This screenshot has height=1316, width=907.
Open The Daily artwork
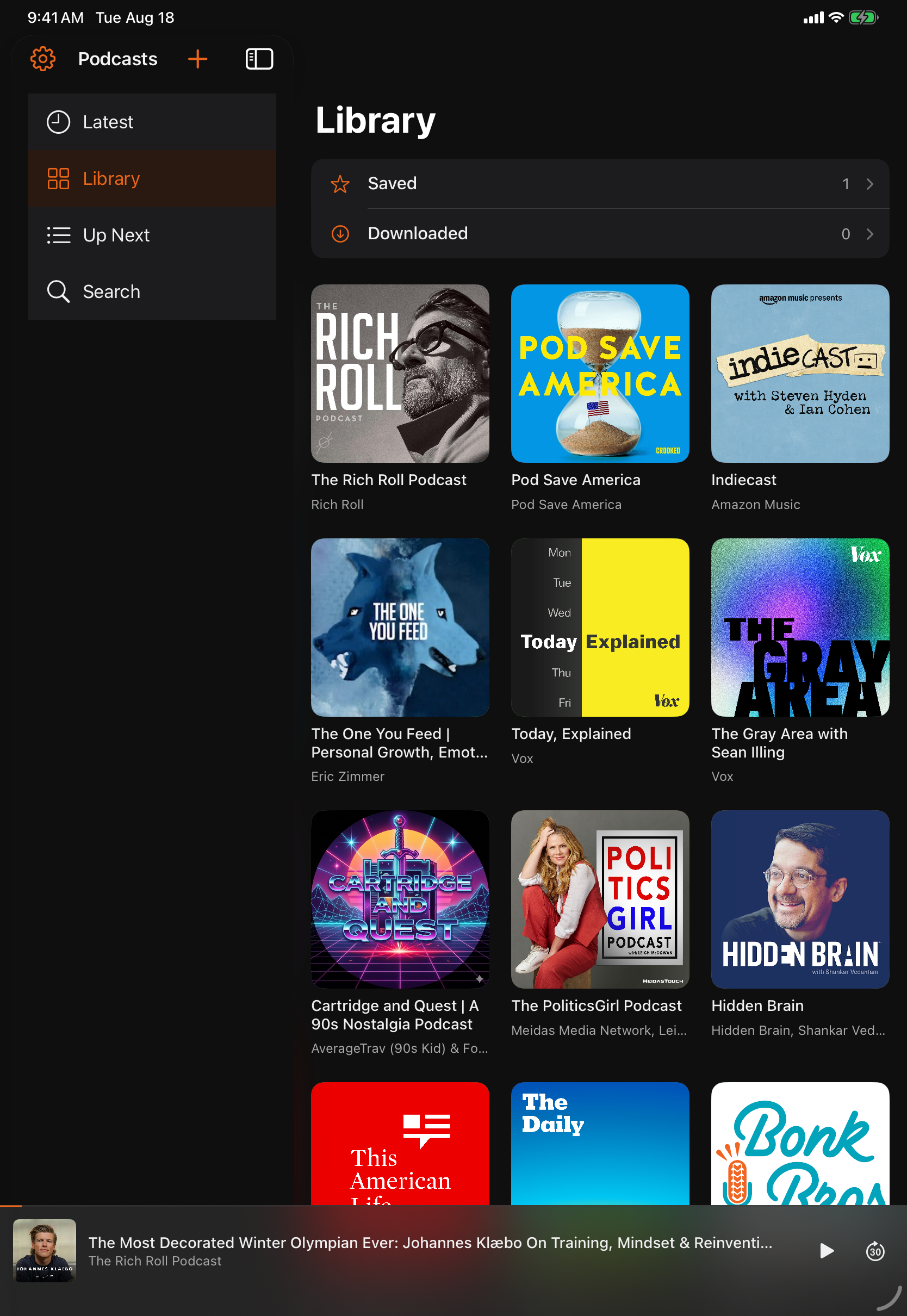600,1143
